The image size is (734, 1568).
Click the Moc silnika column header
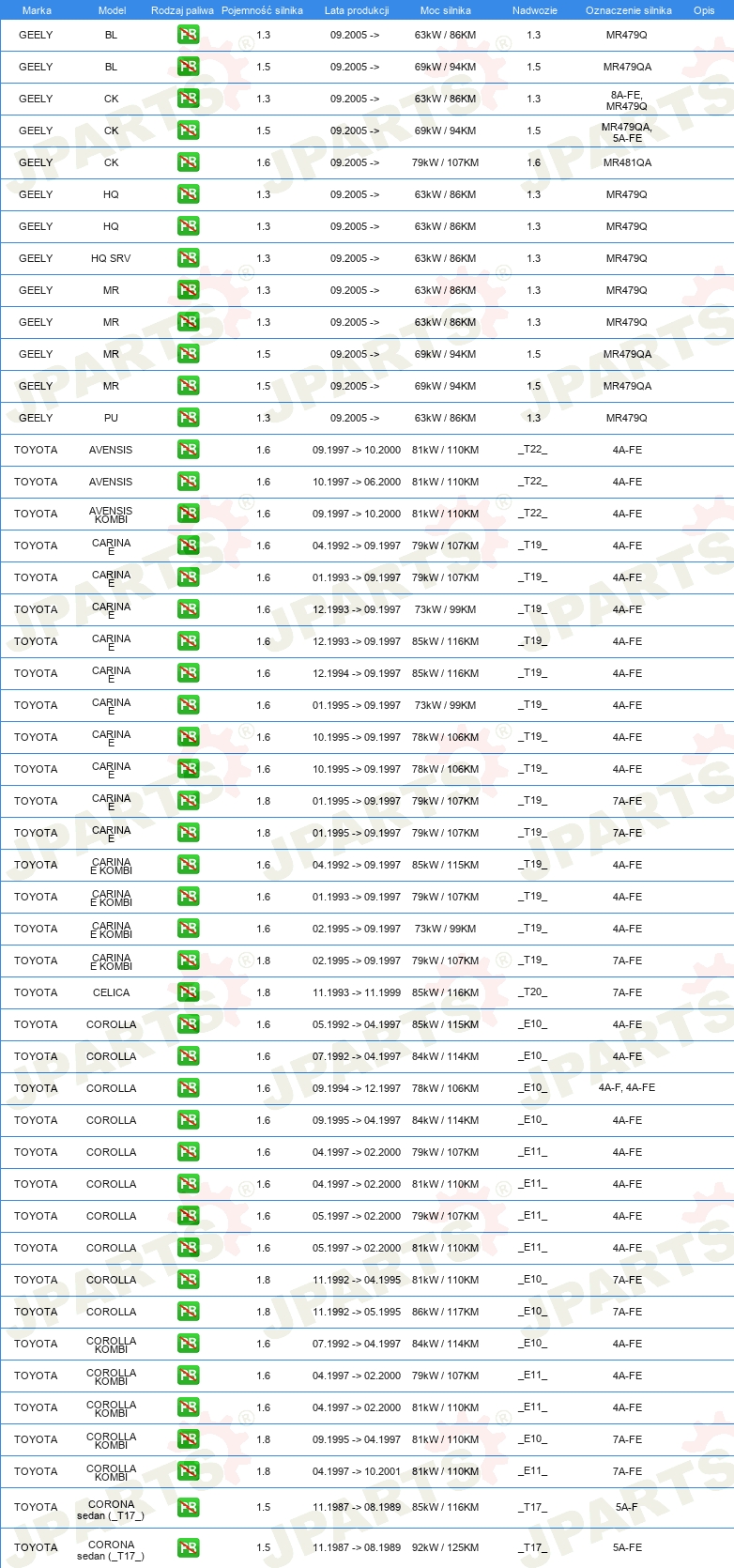(446, 10)
